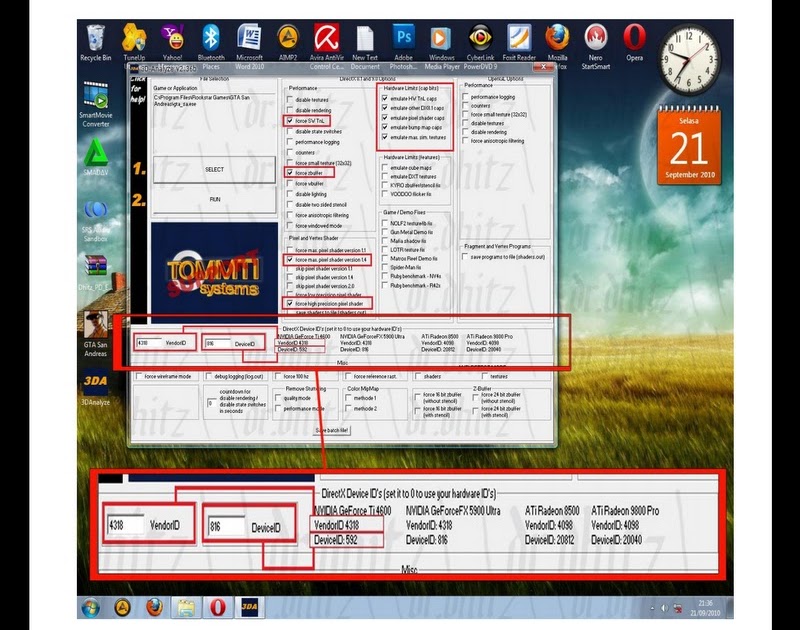This screenshot has width=800, height=630.
Task: Enable disable state switches checkbox
Action: tap(290, 132)
